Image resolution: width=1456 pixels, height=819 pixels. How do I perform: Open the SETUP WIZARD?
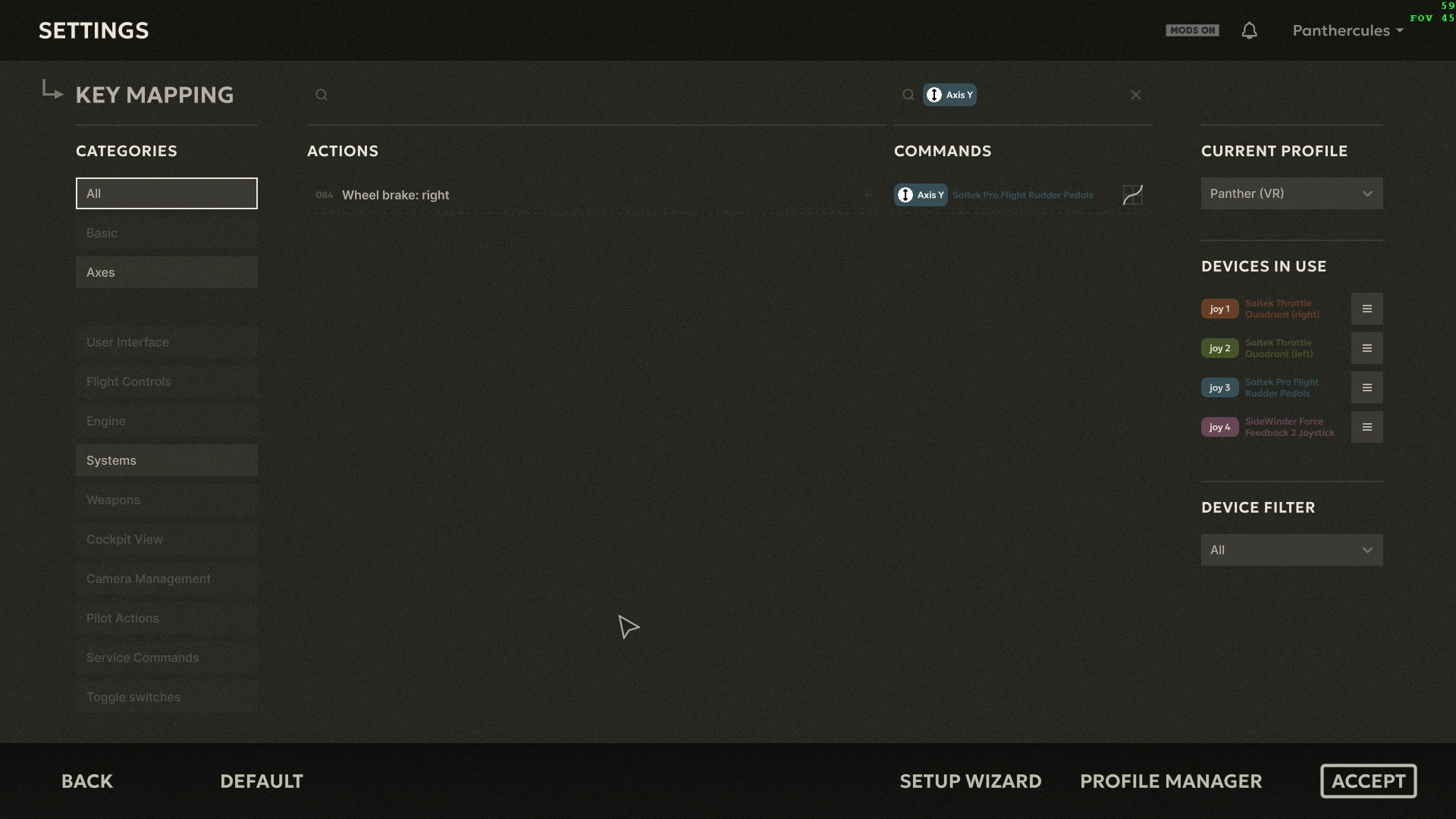tap(971, 781)
